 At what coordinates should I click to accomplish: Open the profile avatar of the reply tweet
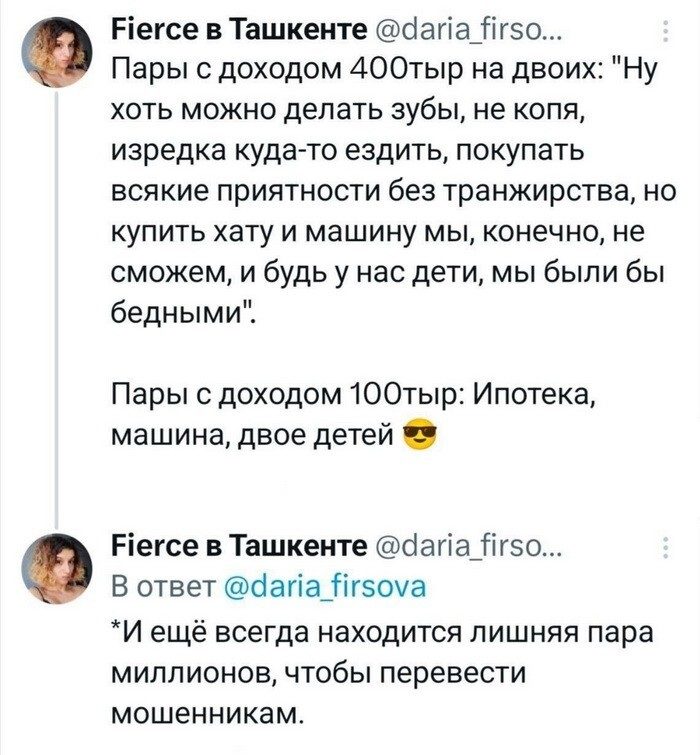(58, 568)
